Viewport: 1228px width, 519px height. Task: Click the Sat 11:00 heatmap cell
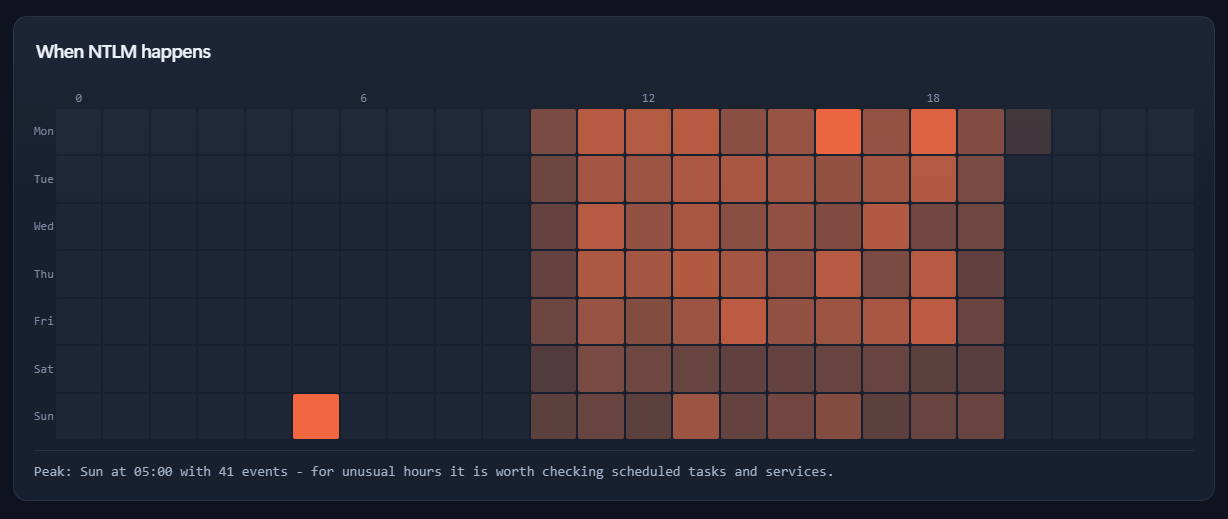(601, 369)
